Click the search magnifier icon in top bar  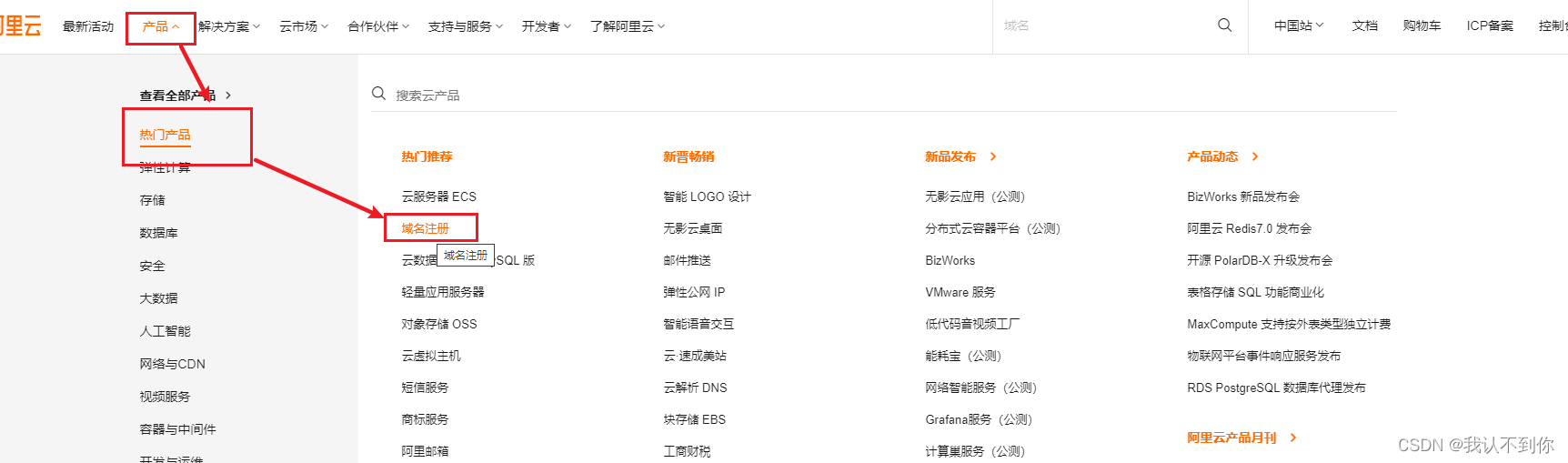coord(1224,25)
